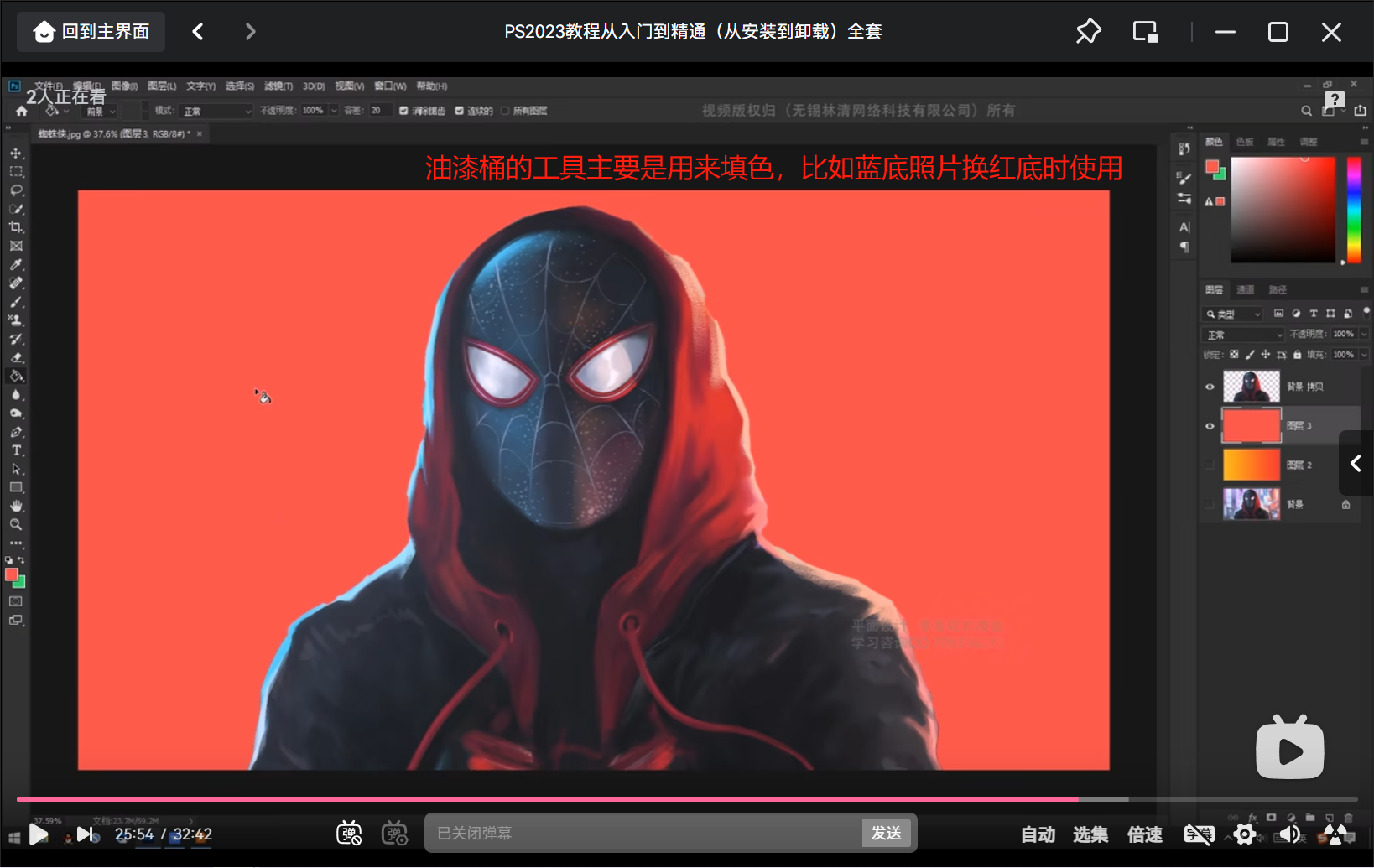Open the player settings gear

click(x=1245, y=834)
